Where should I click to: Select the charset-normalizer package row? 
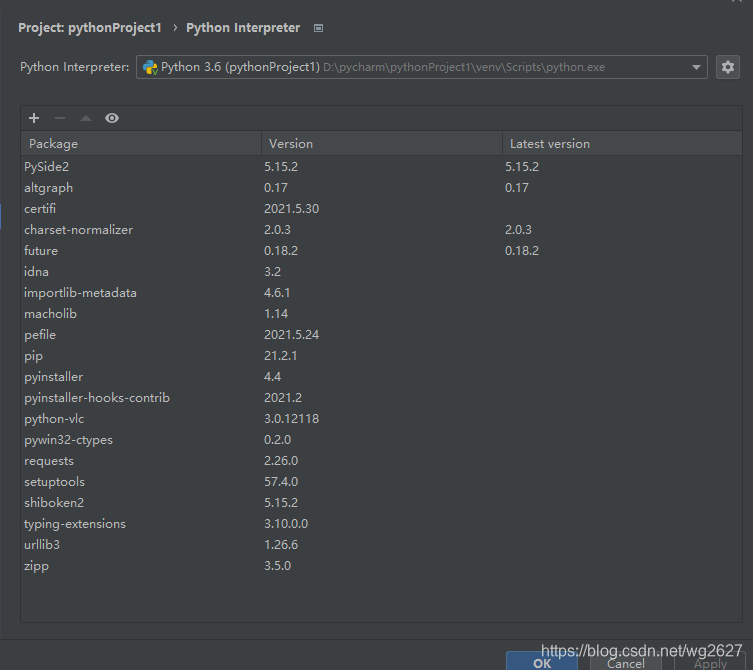click(x=381, y=230)
